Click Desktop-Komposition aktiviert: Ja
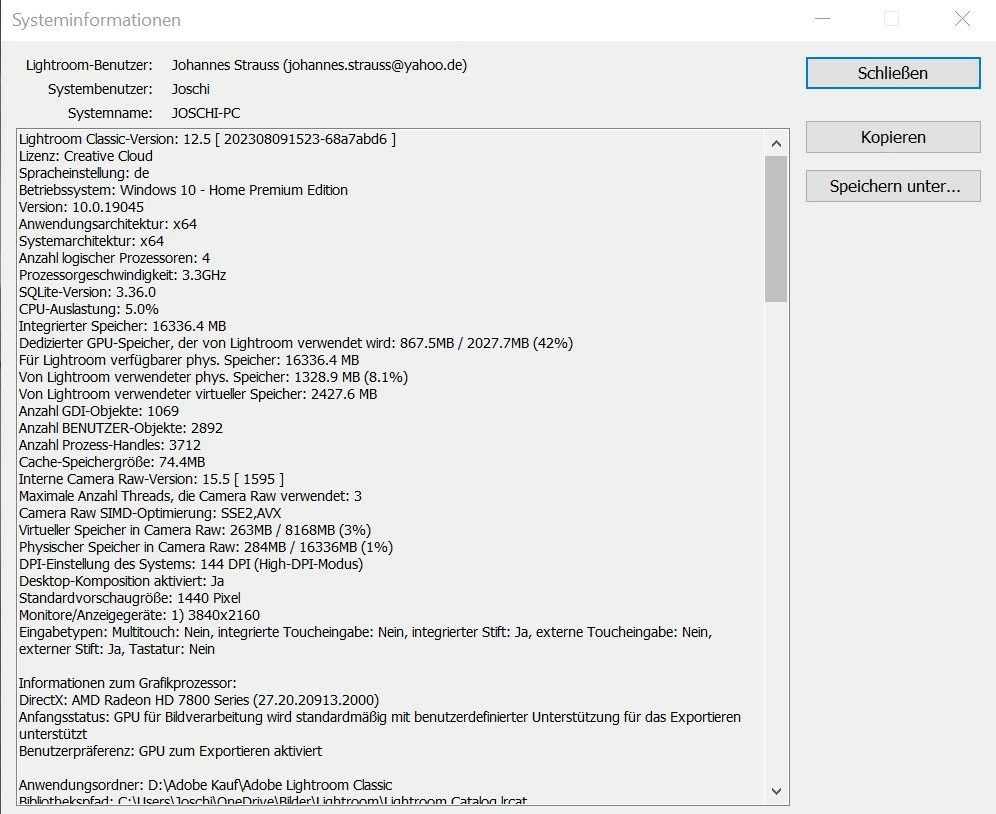The height and width of the screenshot is (814, 996). tap(121, 581)
